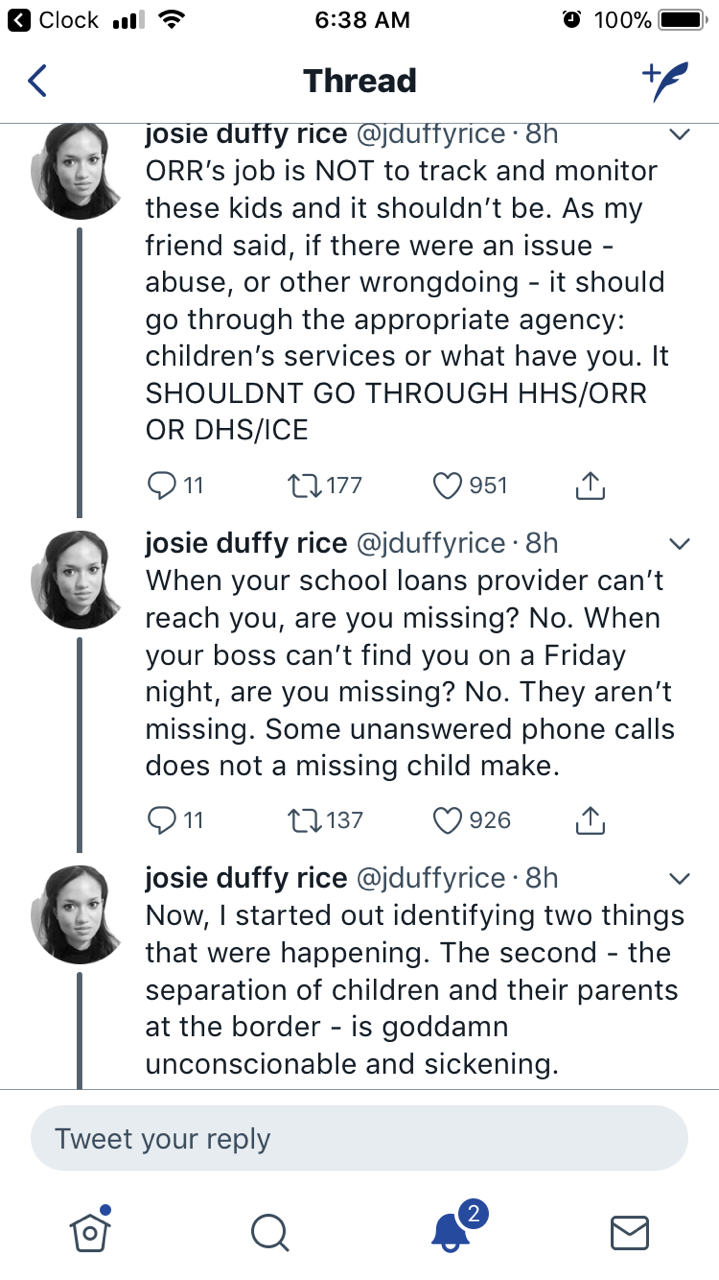Viewport: 719px width, 1280px height.
Task: Open the Messages envelope tab
Action: pos(630,1232)
